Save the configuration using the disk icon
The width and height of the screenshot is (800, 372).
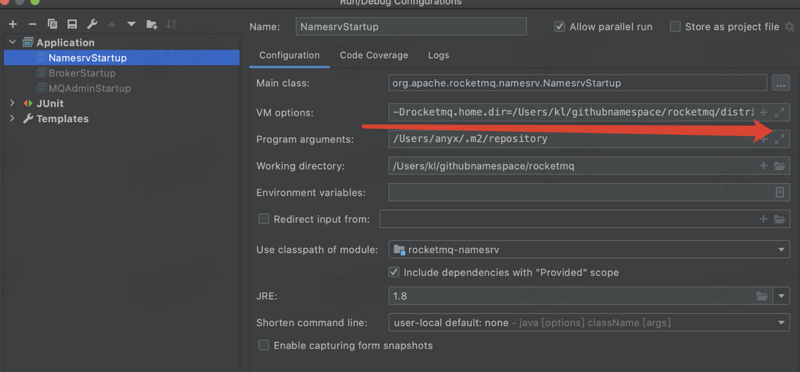point(72,24)
